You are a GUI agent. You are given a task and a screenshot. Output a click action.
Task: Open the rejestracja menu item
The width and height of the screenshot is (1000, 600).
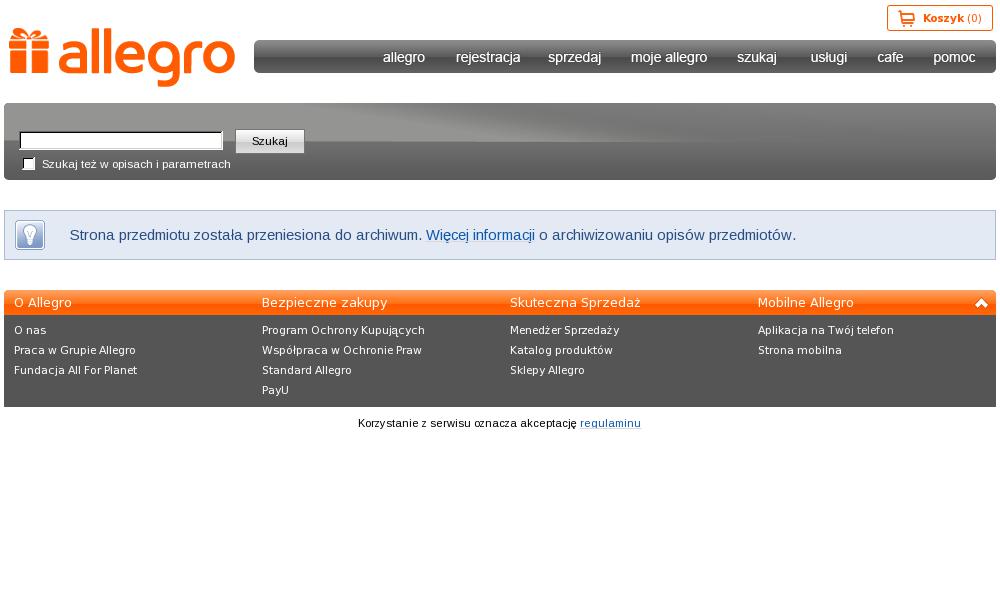(488, 57)
